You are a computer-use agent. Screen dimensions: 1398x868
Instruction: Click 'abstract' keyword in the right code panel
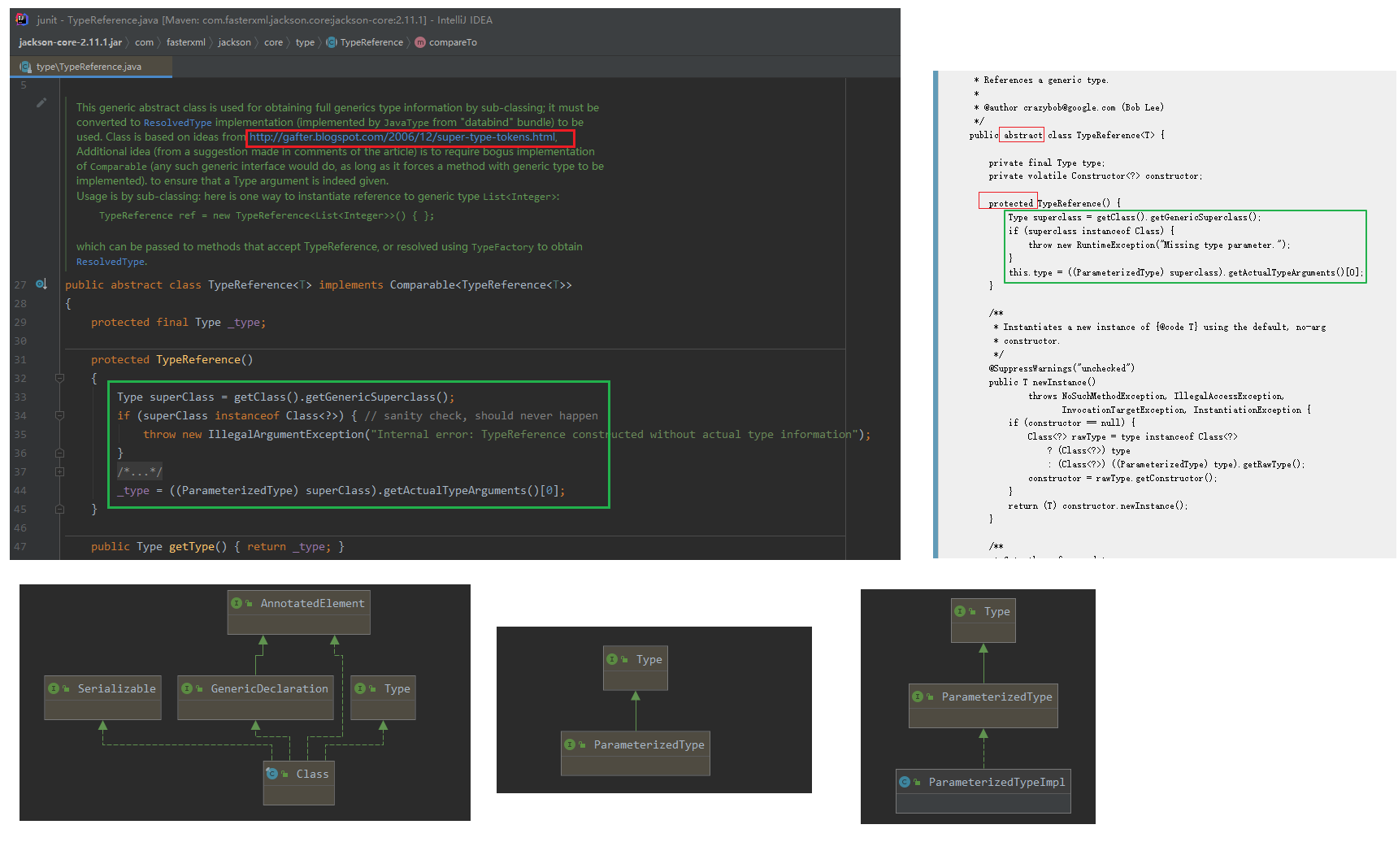(1022, 135)
